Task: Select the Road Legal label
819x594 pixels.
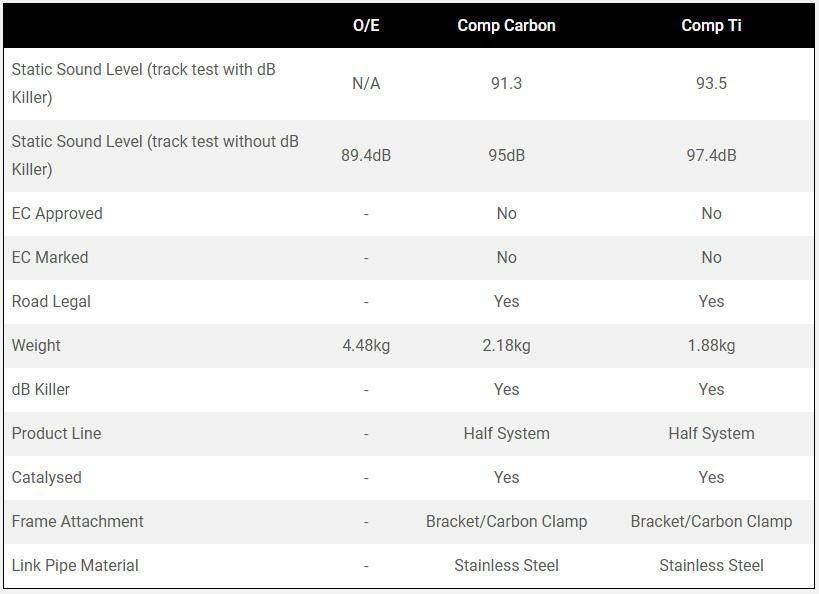Action: pyautogui.click(x=51, y=301)
